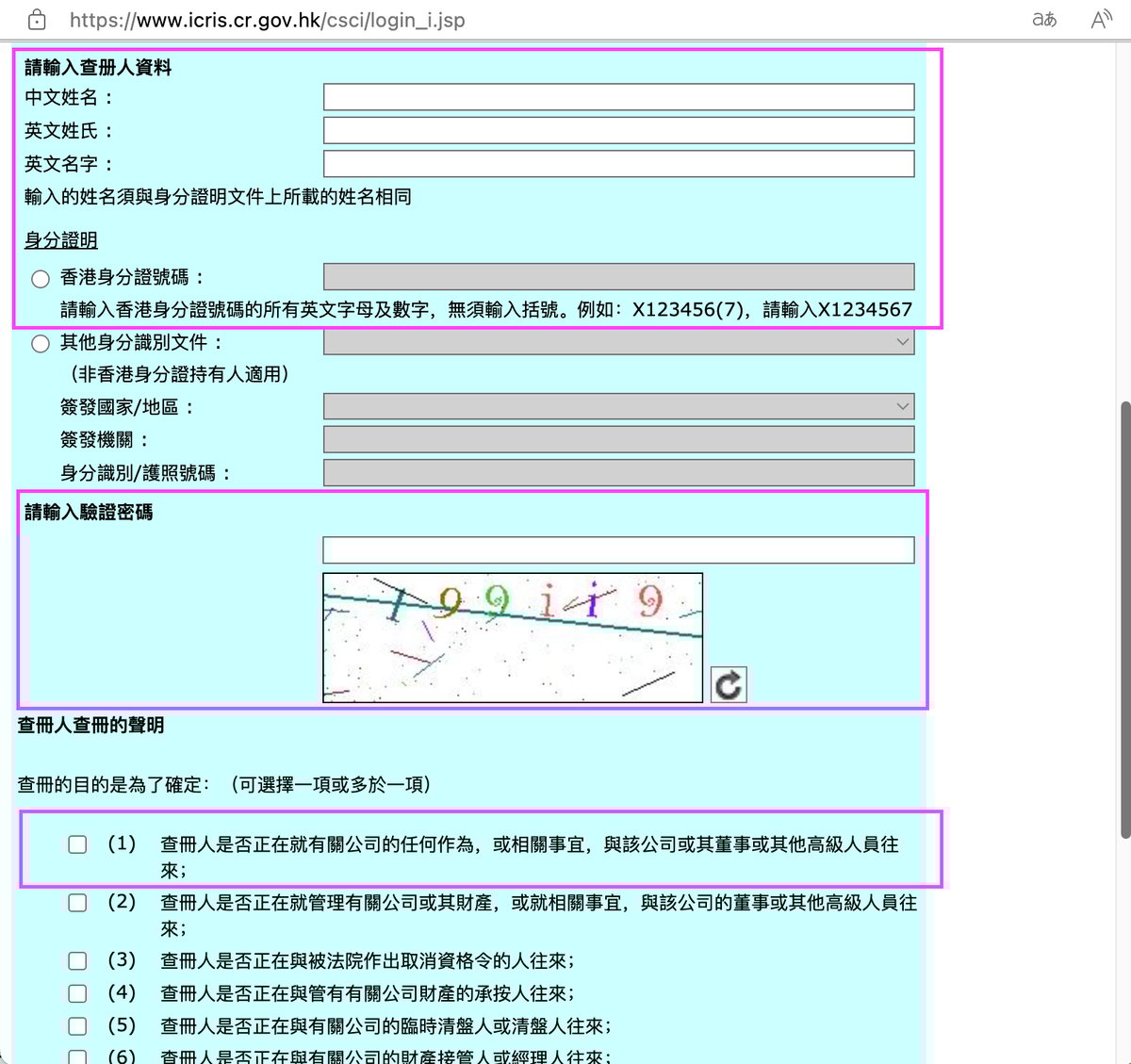Check option (5) about liquidator dealings
This screenshot has height=1064, width=1131.
(77, 1026)
